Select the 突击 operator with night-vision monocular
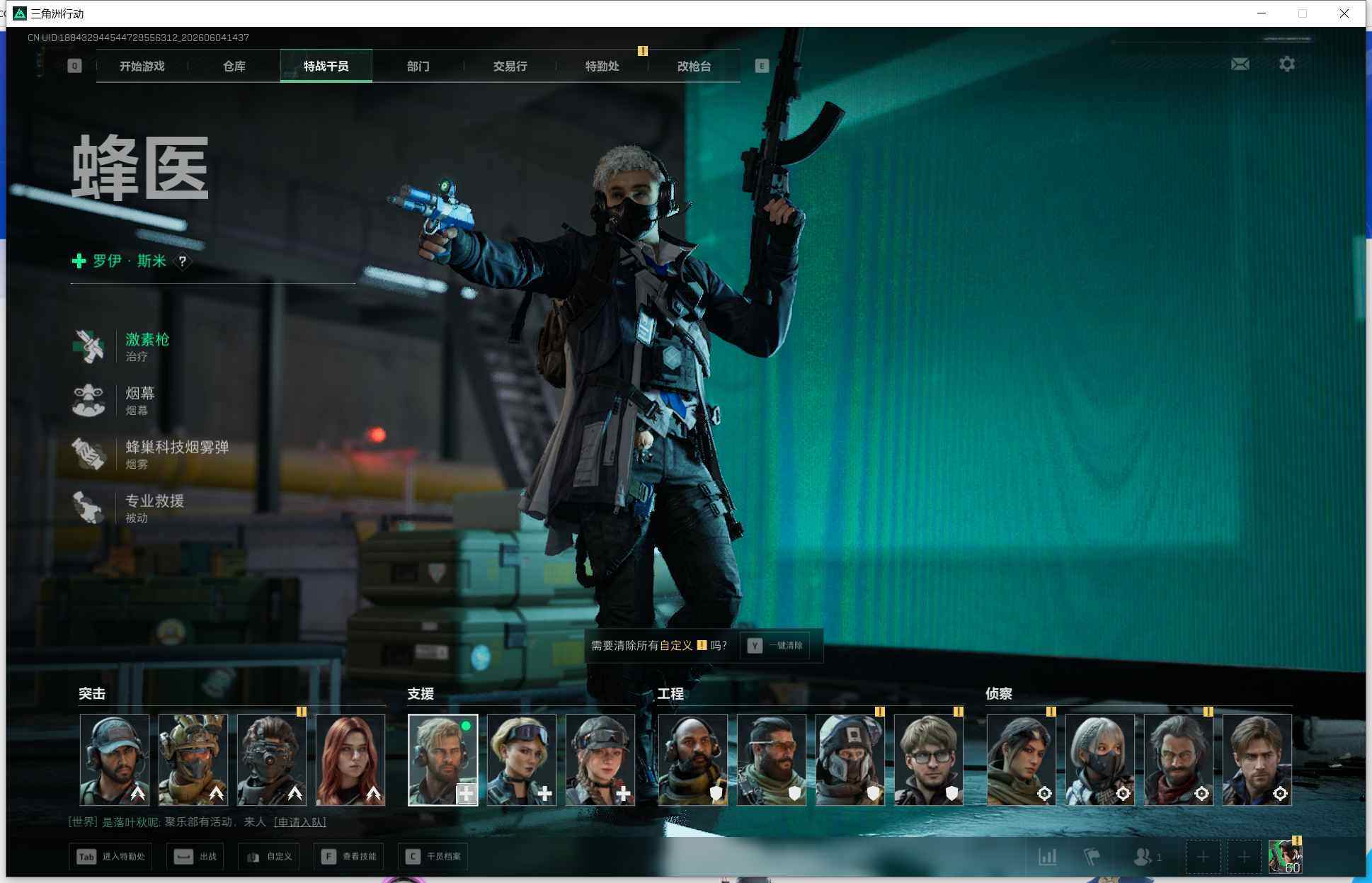The image size is (1372, 883). [x=272, y=760]
